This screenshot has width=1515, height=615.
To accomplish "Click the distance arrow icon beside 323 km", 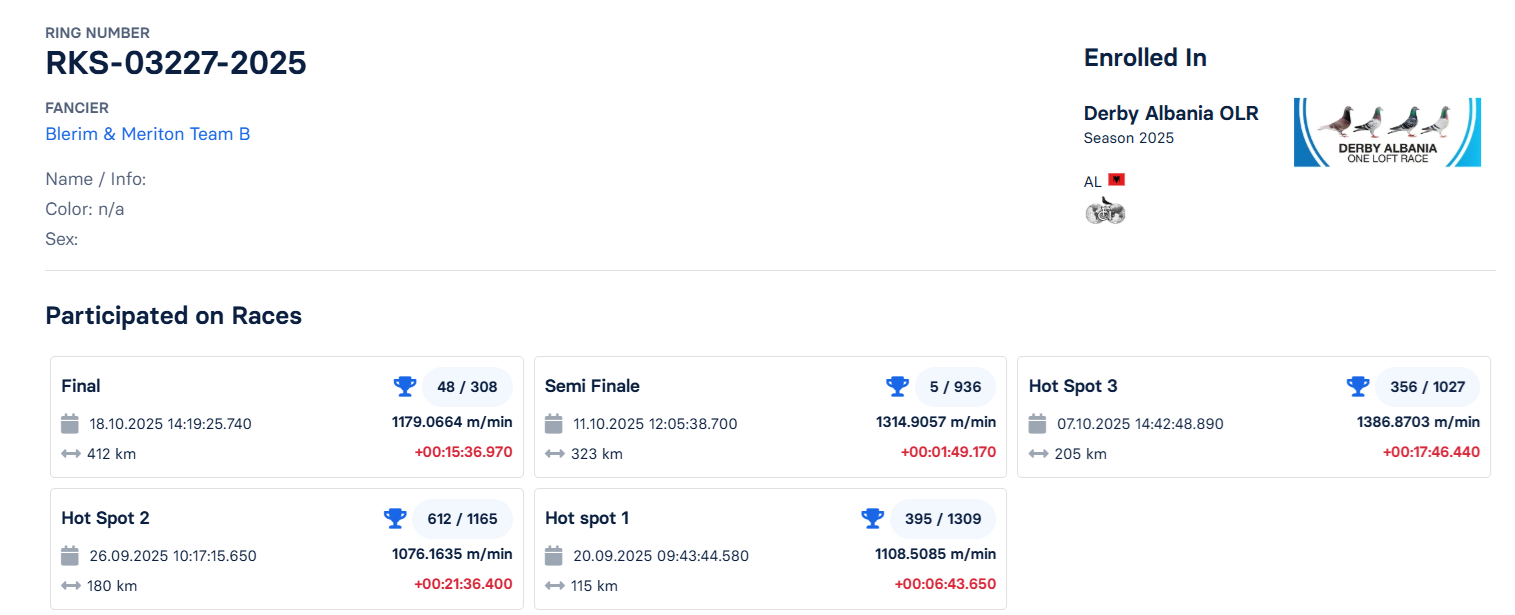I will pyautogui.click(x=554, y=454).
